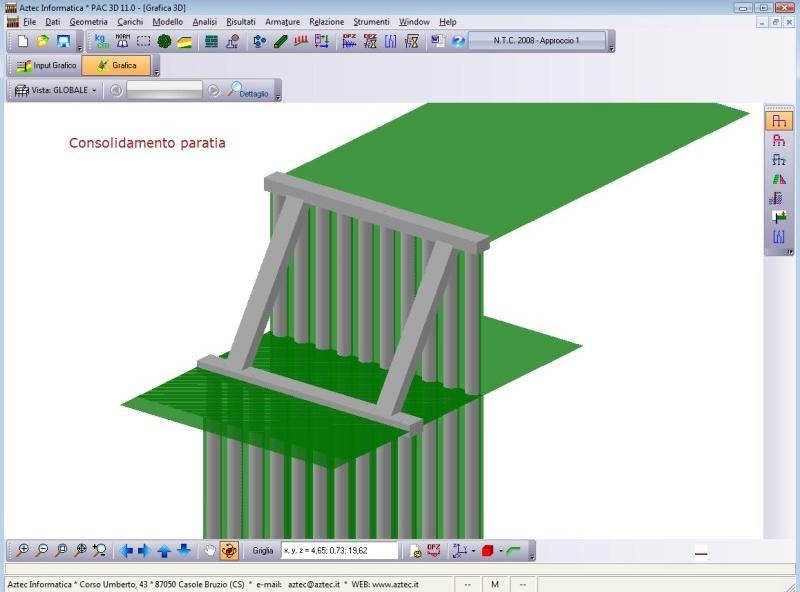The height and width of the screenshot is (592, 800).
Task: Expand the axes icon dropdown arrow
Action: click(473, 551)
